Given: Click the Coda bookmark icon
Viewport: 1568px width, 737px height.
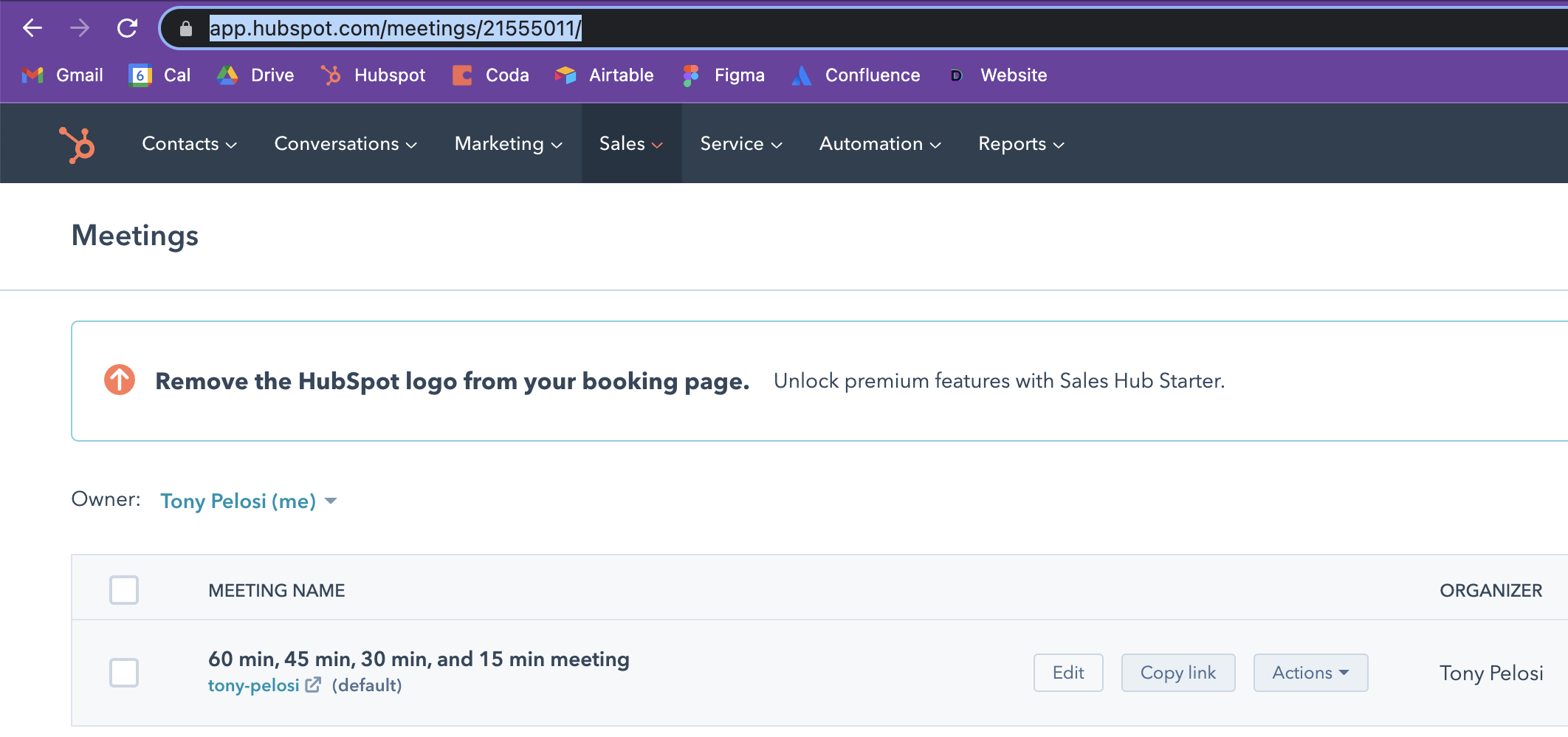Looking at the screenshot, I should (x=462, y=75).
